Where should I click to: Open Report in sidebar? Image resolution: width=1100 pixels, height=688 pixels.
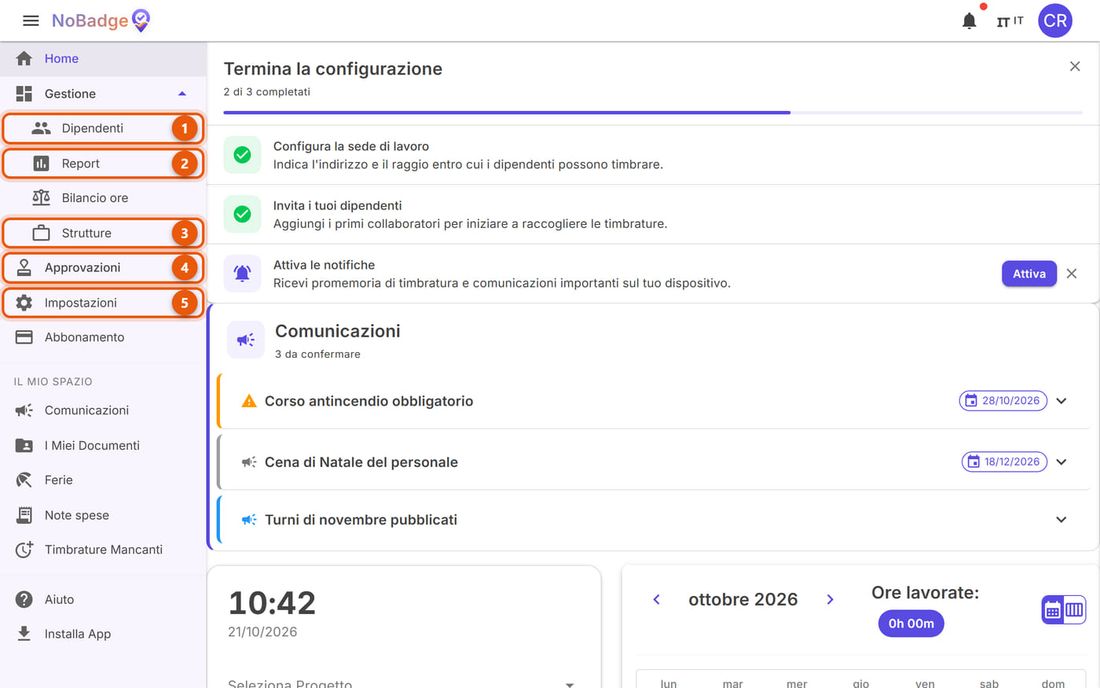click(103, 163)
